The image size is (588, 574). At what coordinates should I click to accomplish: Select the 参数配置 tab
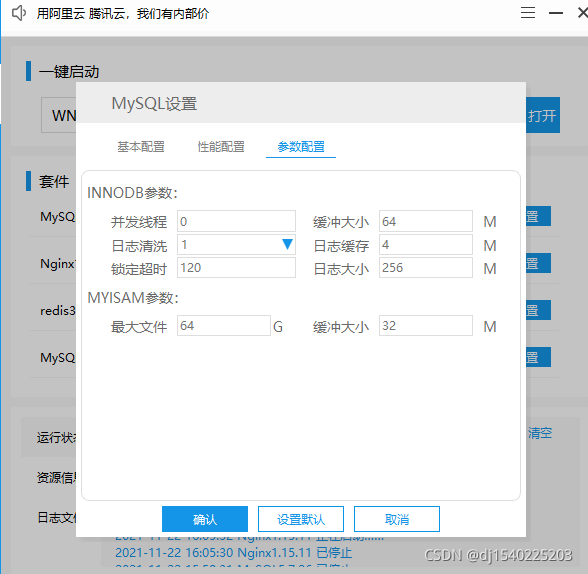[x=301, y=147]
